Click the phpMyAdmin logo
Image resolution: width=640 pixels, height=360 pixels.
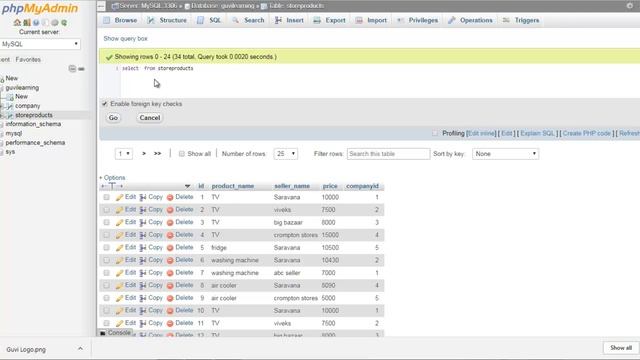pos(40,8)
